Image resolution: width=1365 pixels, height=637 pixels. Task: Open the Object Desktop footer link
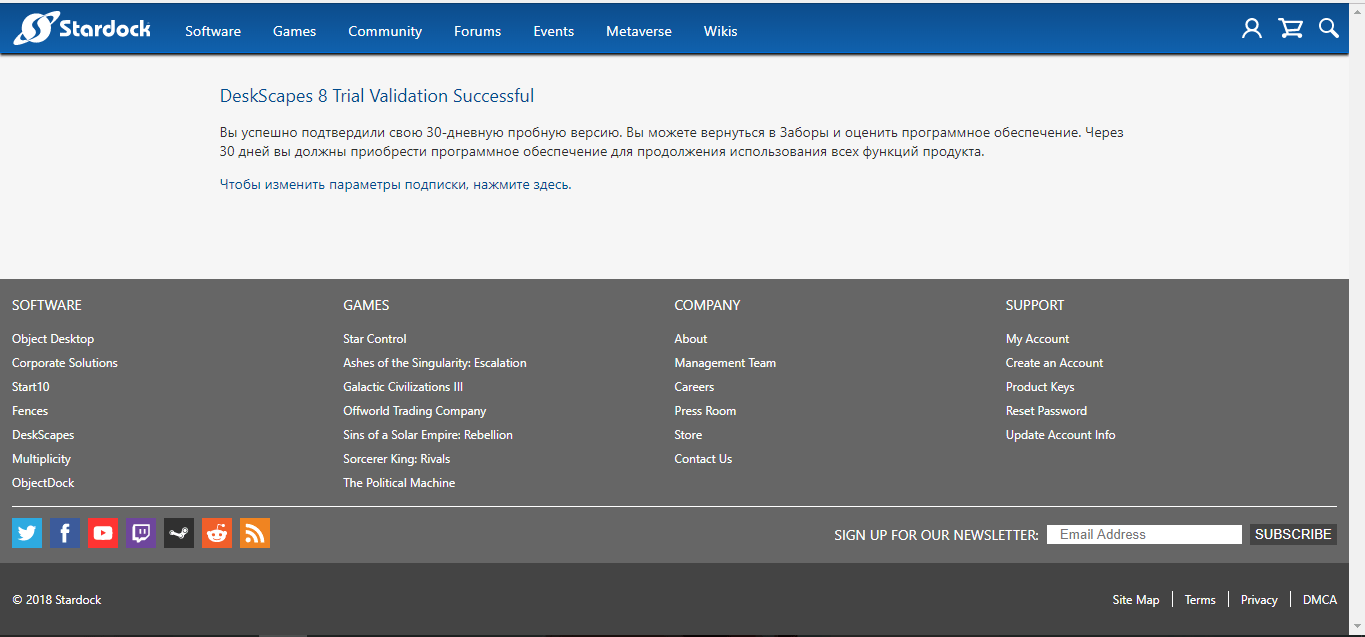tap(53, 339)
